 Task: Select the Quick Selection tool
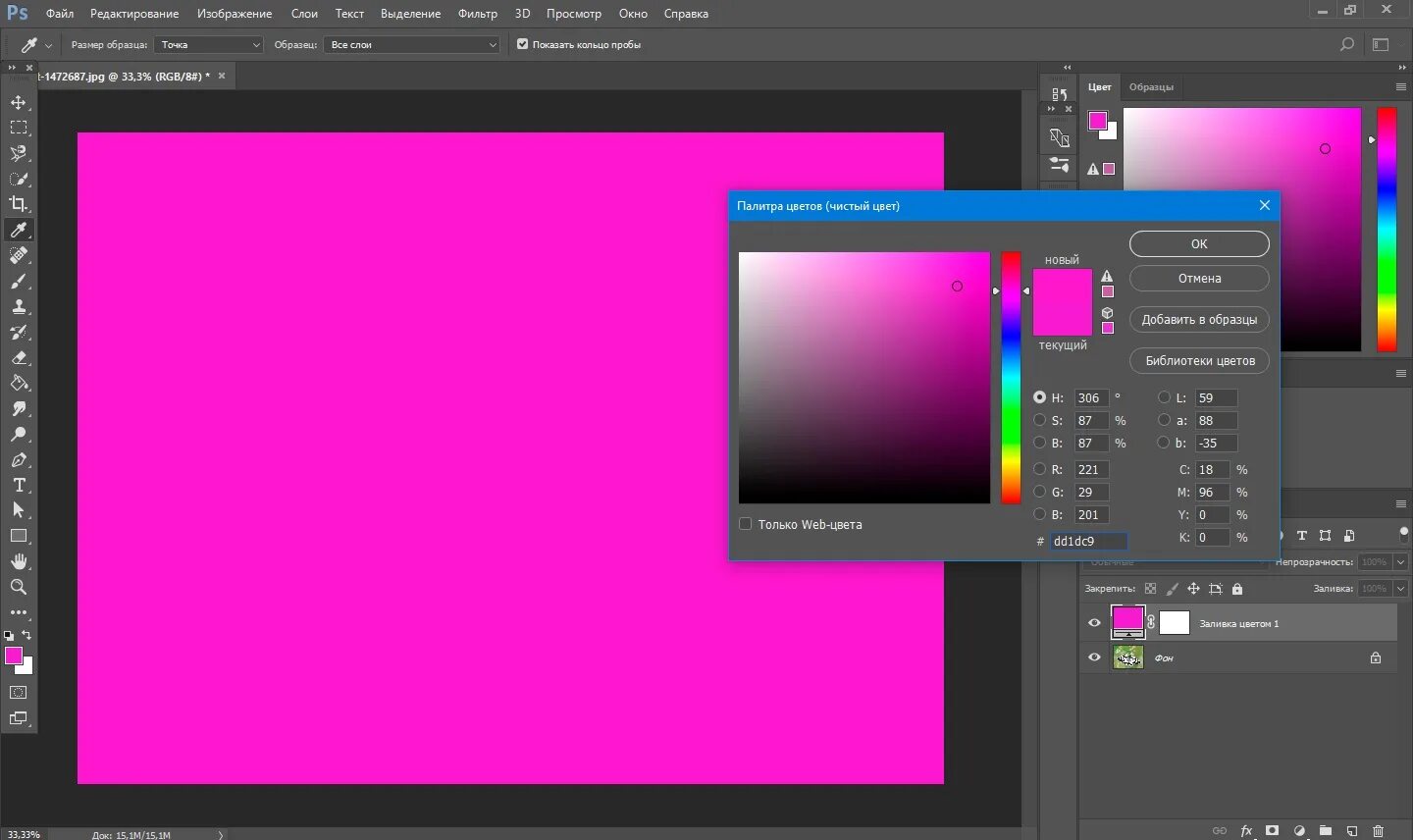click(x=19, y=179)
